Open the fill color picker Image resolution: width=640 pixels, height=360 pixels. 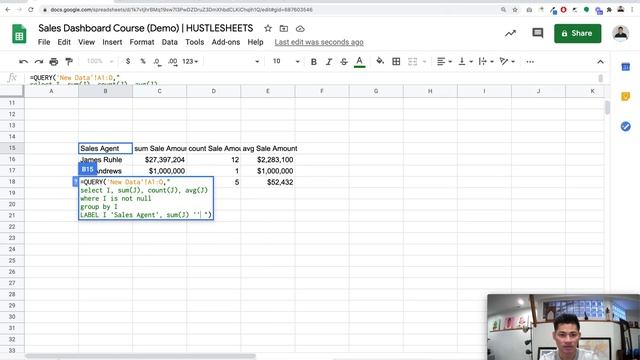point(380,61)
